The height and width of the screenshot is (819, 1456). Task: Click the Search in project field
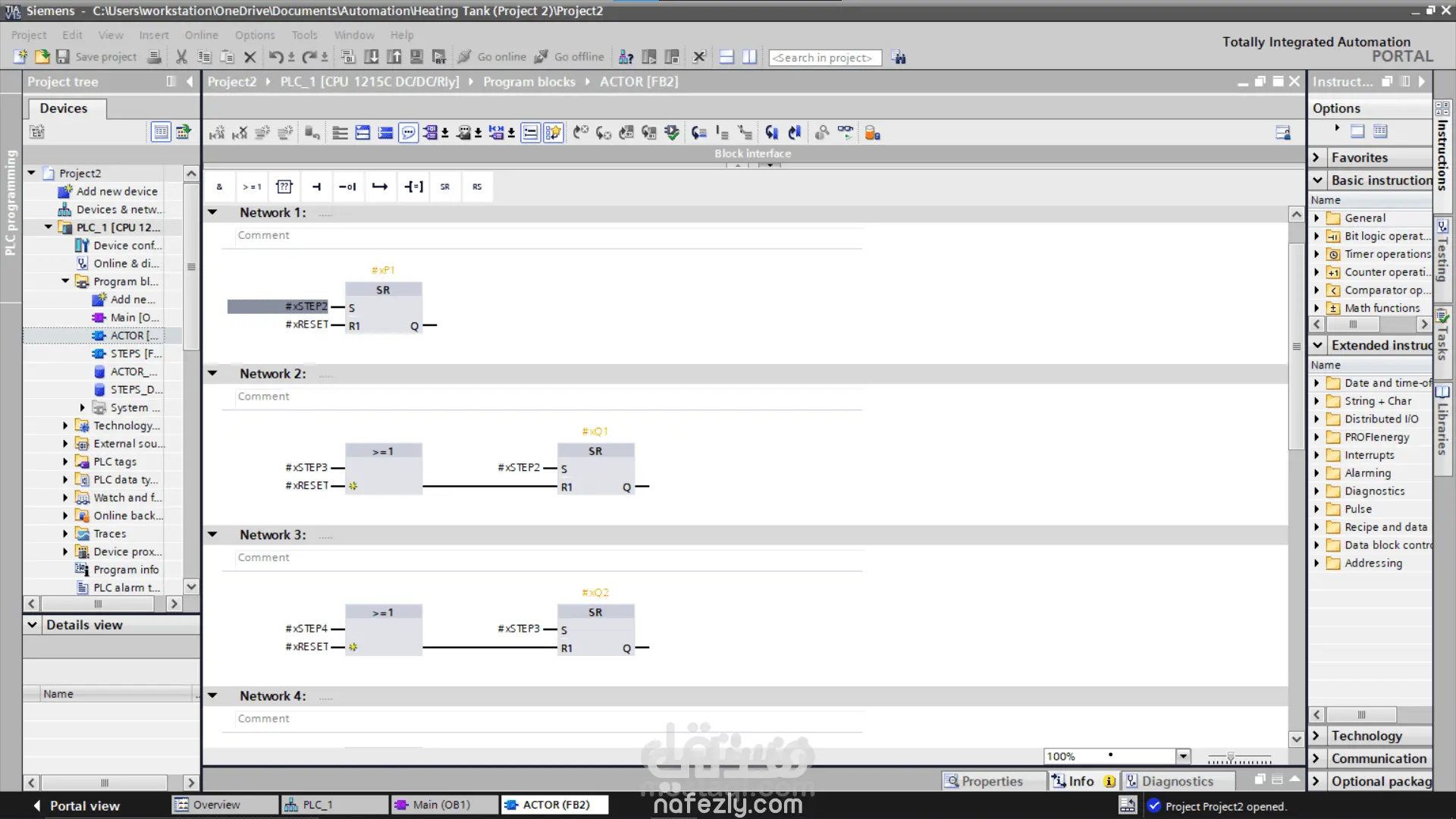tap(825, 58)
